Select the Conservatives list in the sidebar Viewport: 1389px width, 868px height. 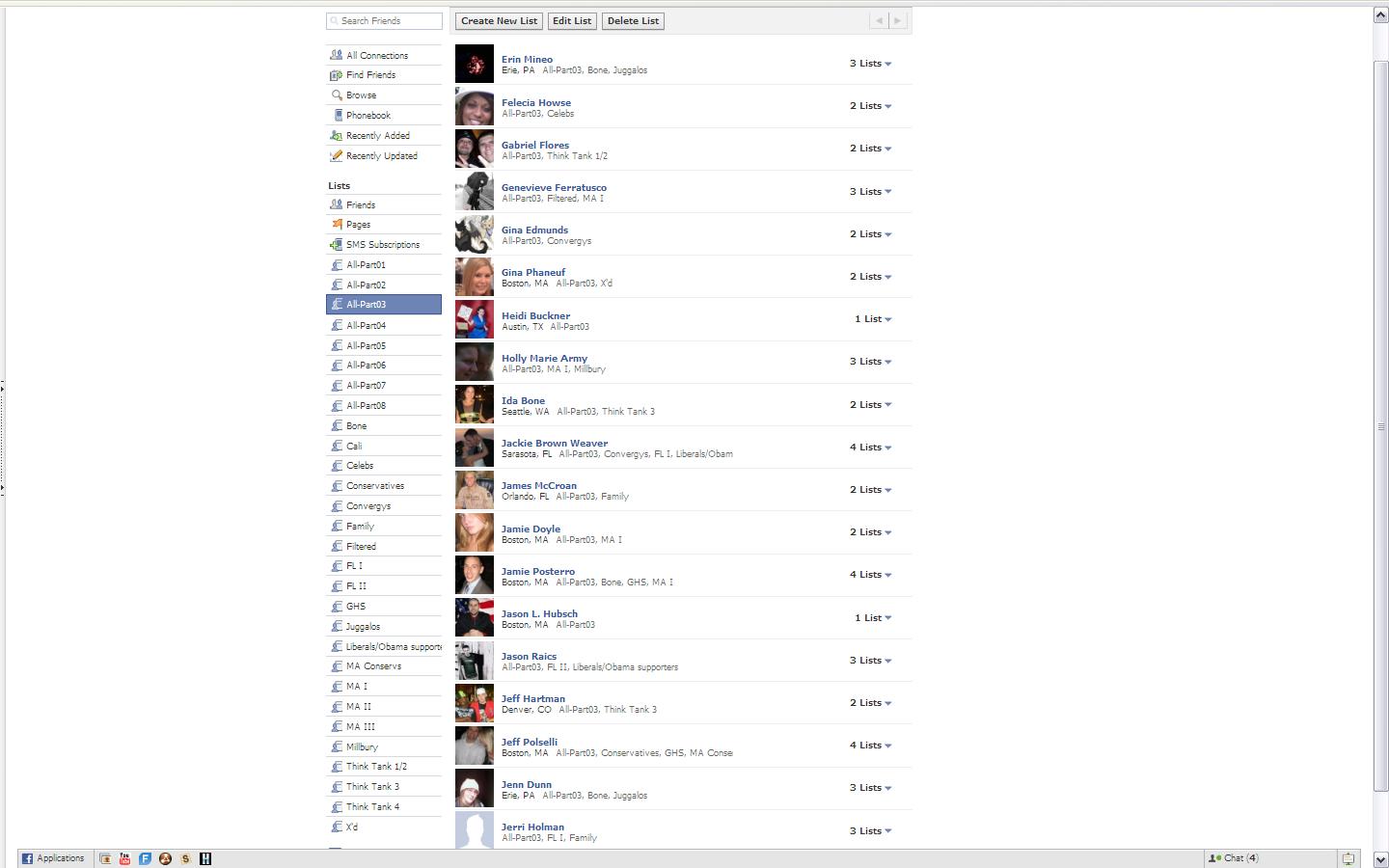374,486
